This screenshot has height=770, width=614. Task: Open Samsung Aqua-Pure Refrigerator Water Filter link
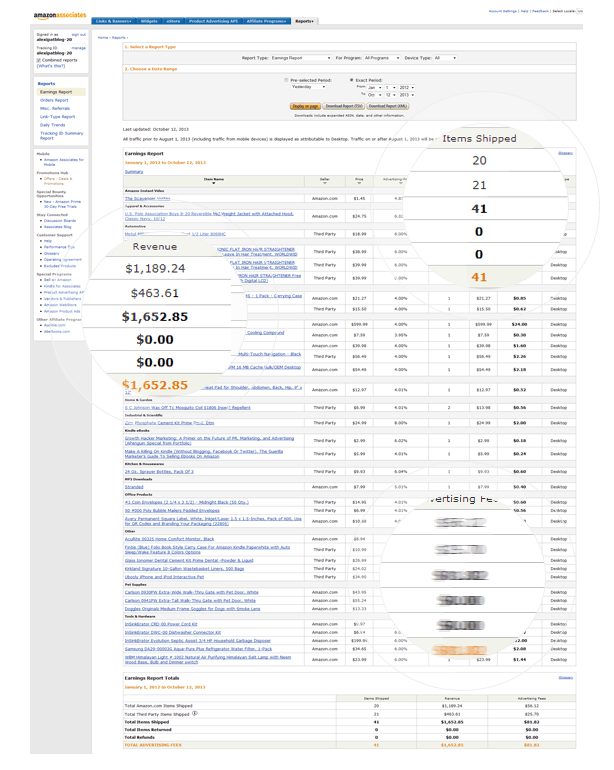pyautogui.click(x=198, y=649)
